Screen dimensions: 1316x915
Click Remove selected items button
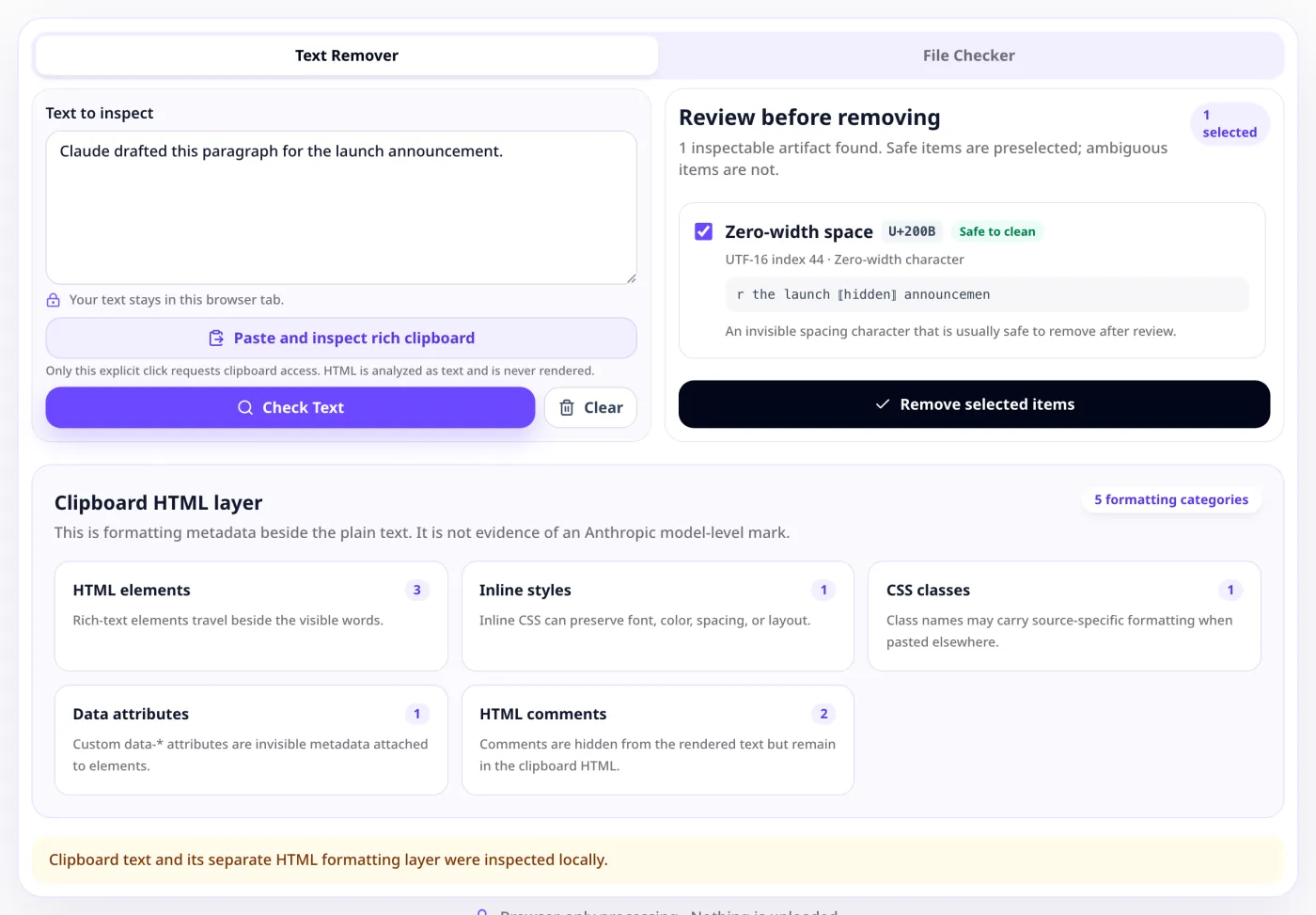coord(974,404)
